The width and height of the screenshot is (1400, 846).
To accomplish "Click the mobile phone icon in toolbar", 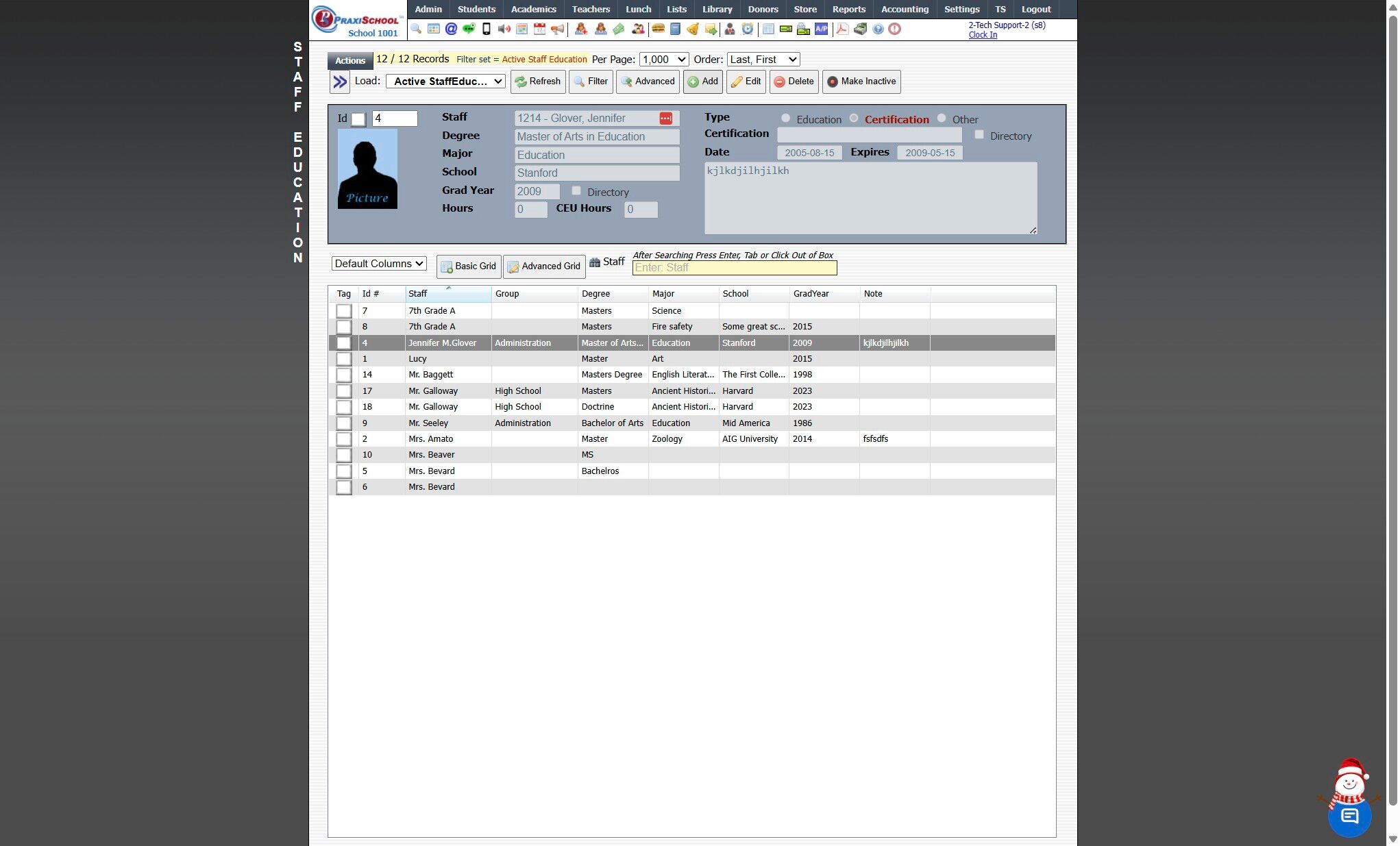I will 487,29.
